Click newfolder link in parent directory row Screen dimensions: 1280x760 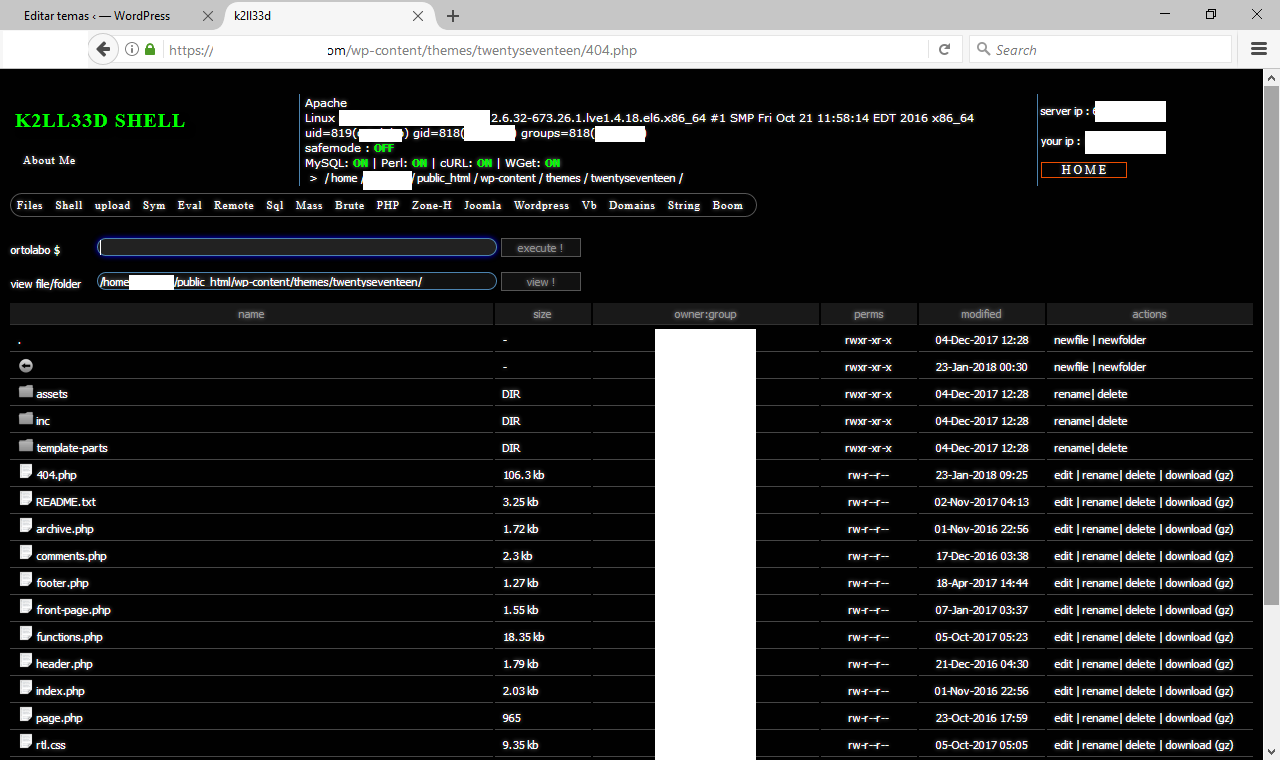(1122, 367)
